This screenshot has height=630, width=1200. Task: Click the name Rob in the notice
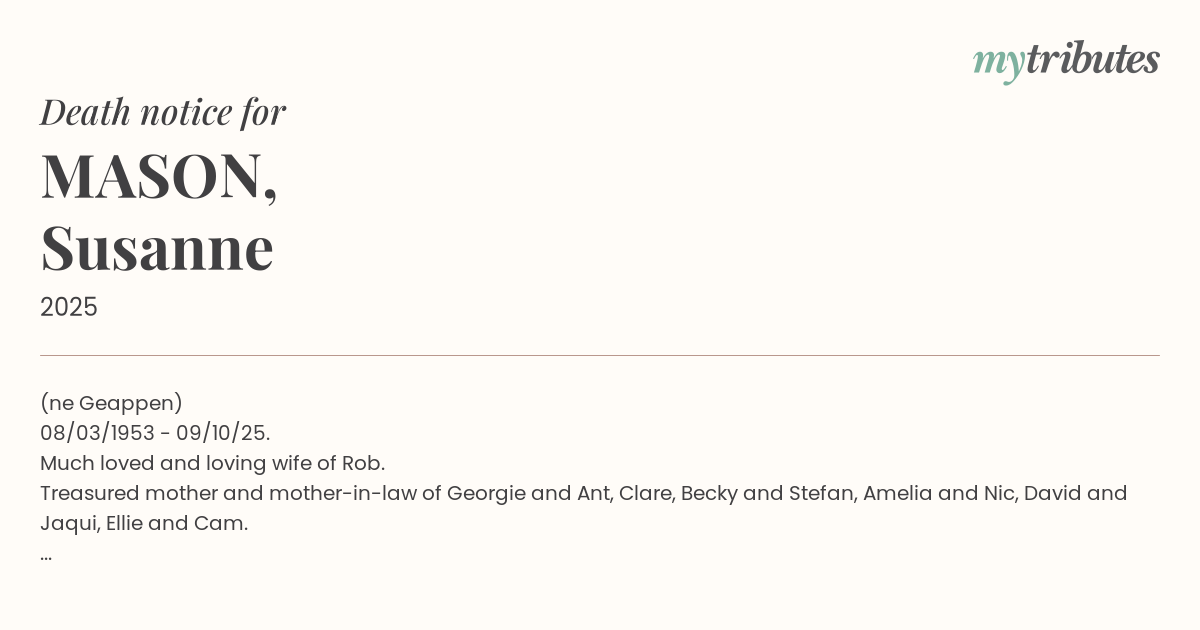pos(362,463)
